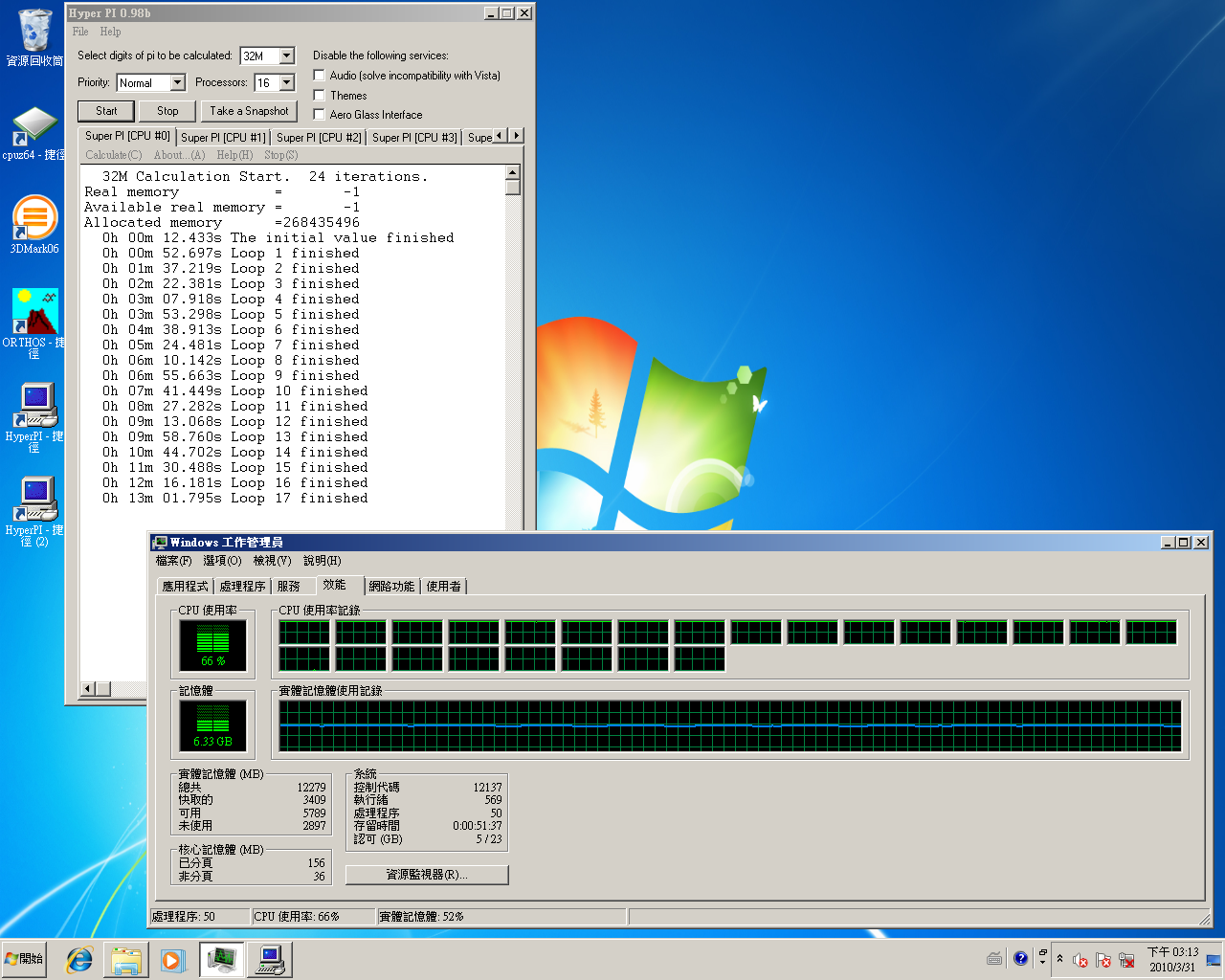Click the Hyper PI Stop button

[167, 111]
